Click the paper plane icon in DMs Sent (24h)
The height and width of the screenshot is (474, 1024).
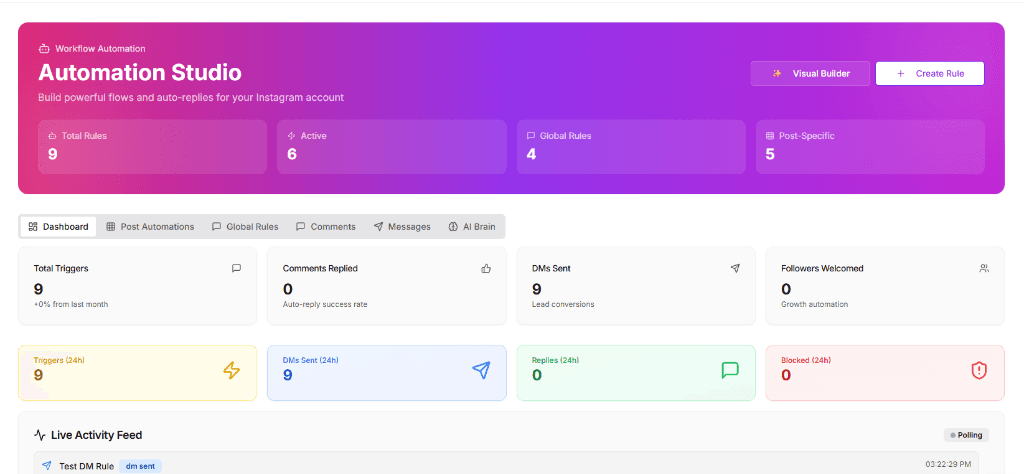481,370
